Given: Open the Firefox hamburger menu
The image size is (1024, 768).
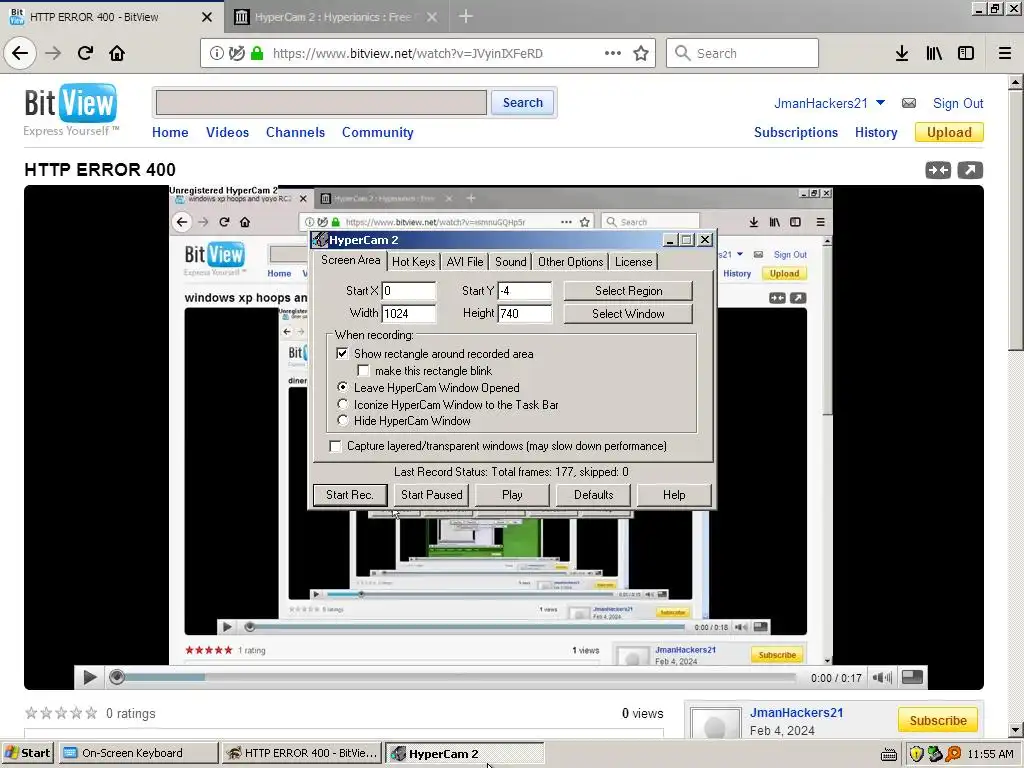Looking at the screenshot, I should pyautogui.click(x=1005, y=53).
